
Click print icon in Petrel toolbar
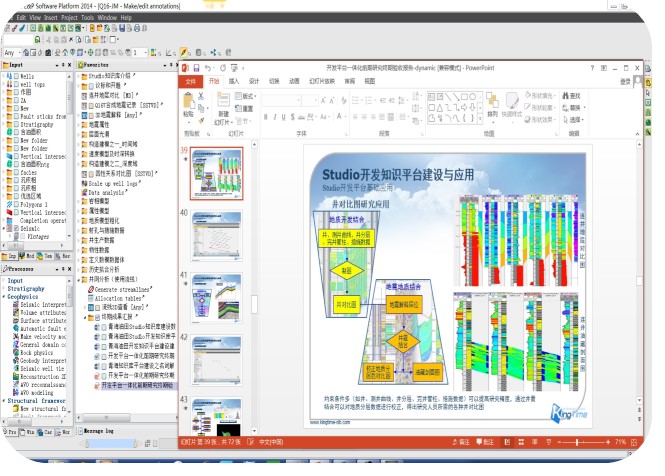(137, 28)
